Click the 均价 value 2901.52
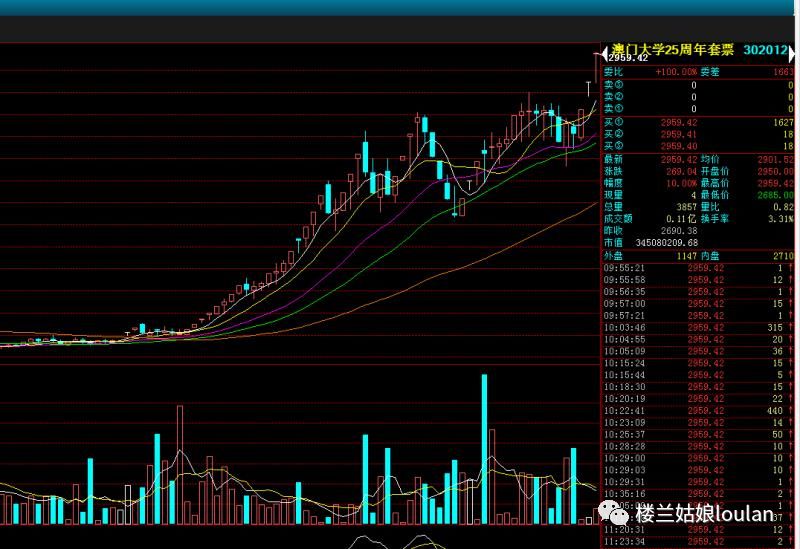Image resolution: width=800 pixels, height=549 pixels. click(776, 160)
